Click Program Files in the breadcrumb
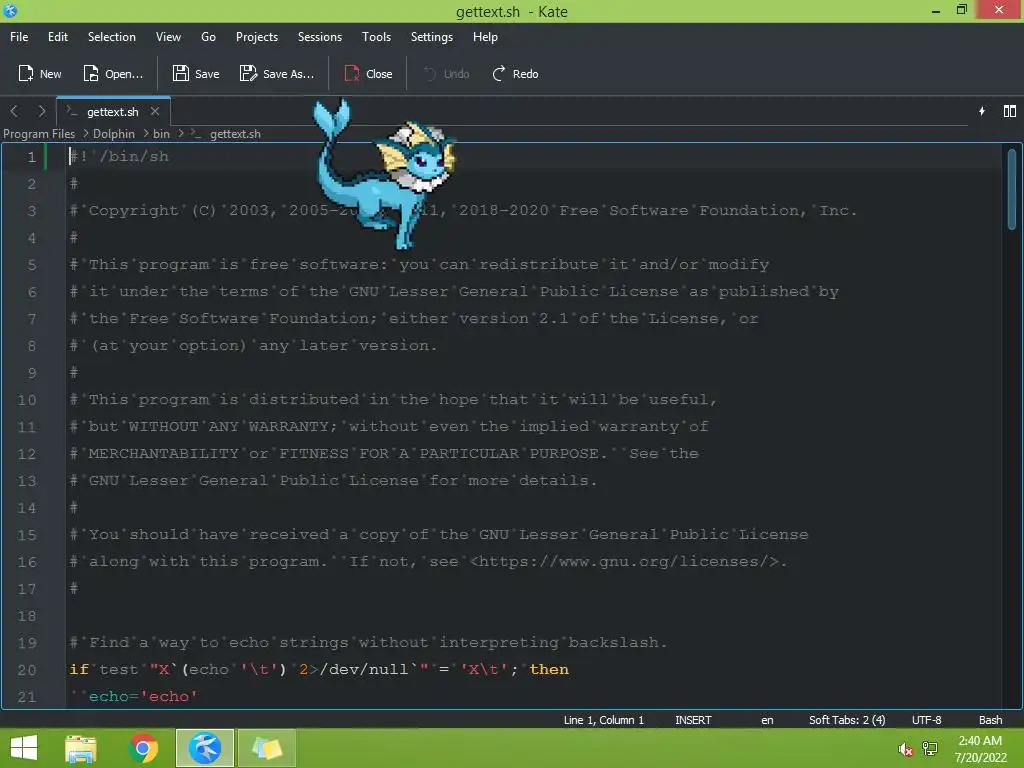This screenshot has width=1024, height=768. 39,134
